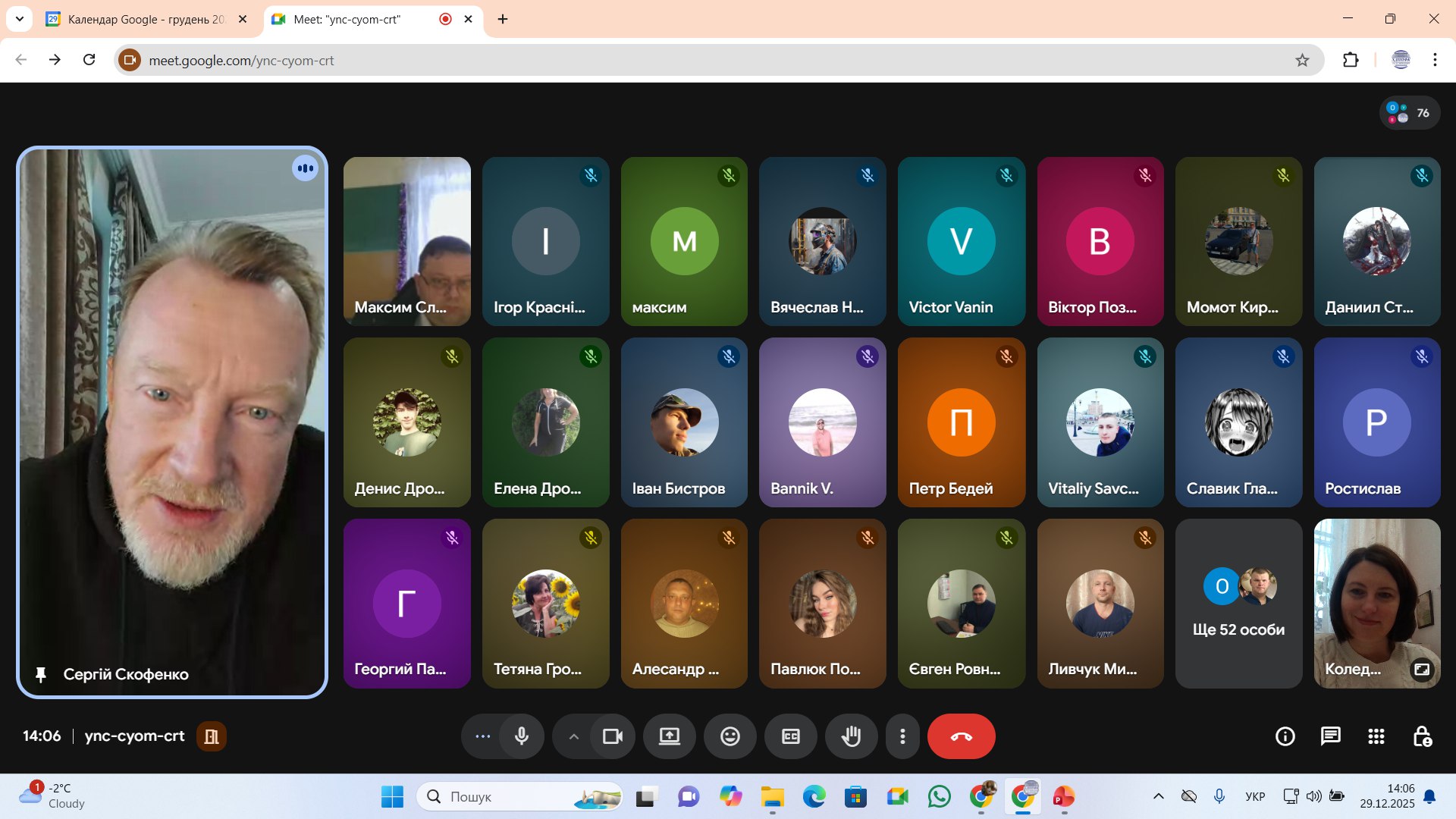Open meeting details info icon
Screen dimensions: 1456x819
(1285, 736)
